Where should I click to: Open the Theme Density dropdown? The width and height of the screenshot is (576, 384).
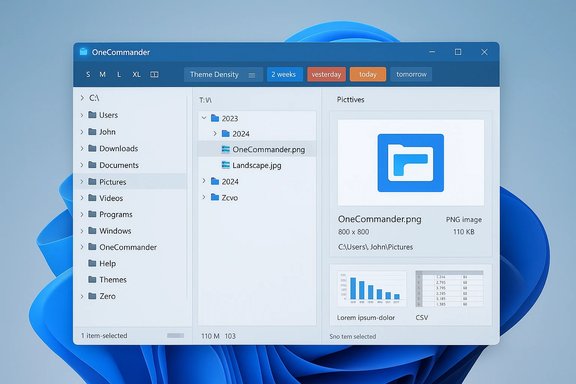pyautogui.click(x=223, y=75)
